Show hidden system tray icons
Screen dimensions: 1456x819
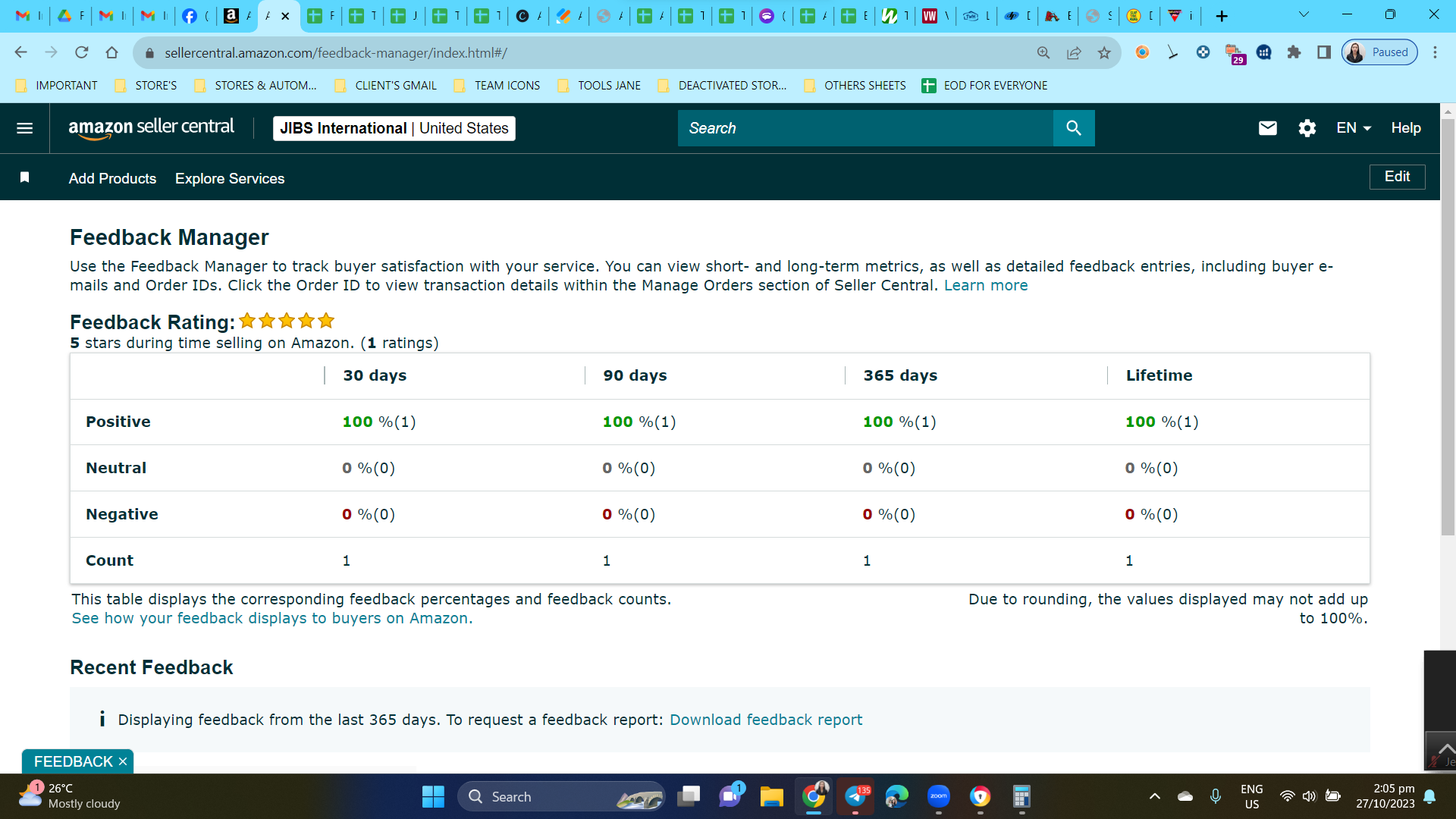(1154, 797)
